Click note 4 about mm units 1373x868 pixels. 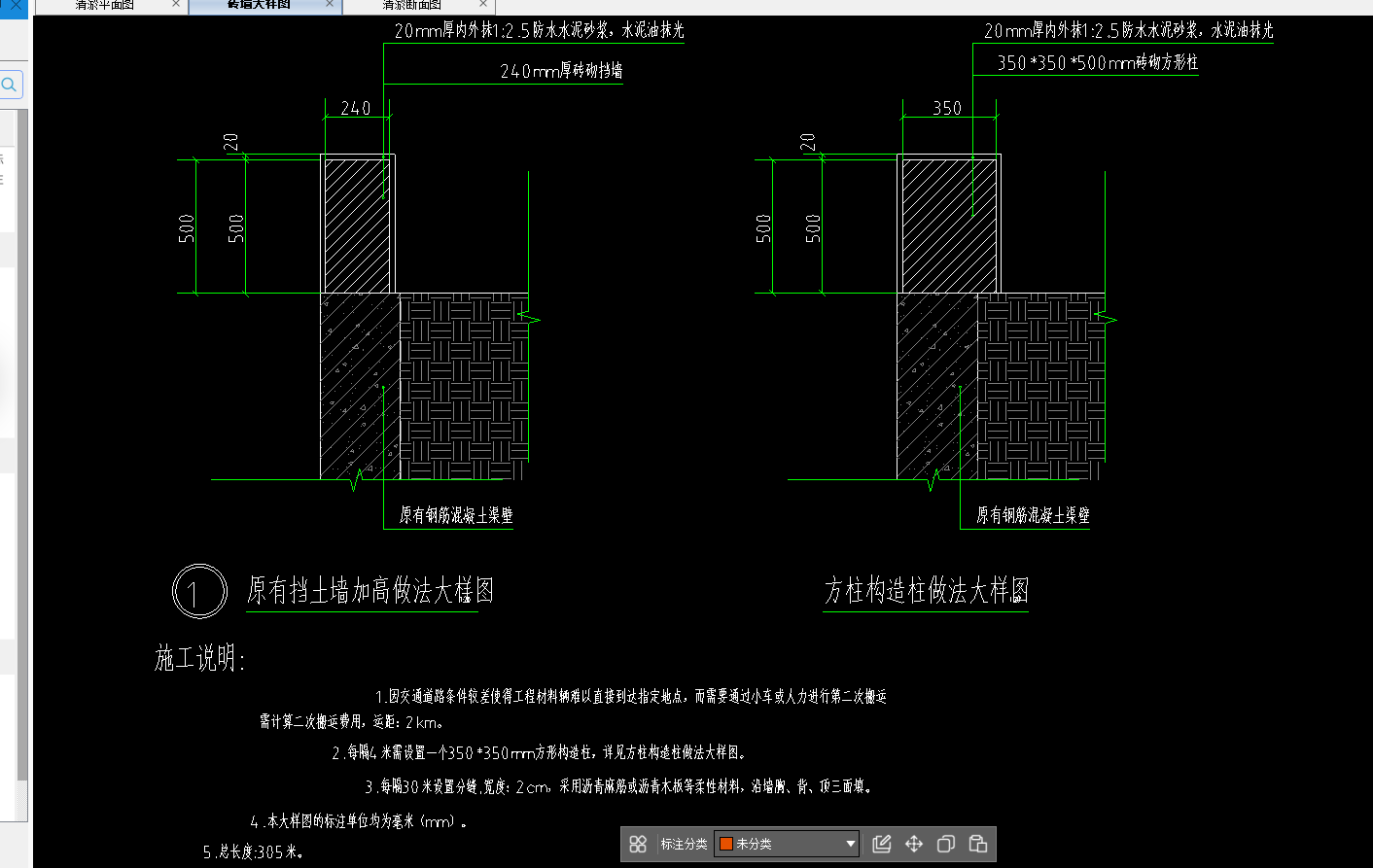(359, 821)
